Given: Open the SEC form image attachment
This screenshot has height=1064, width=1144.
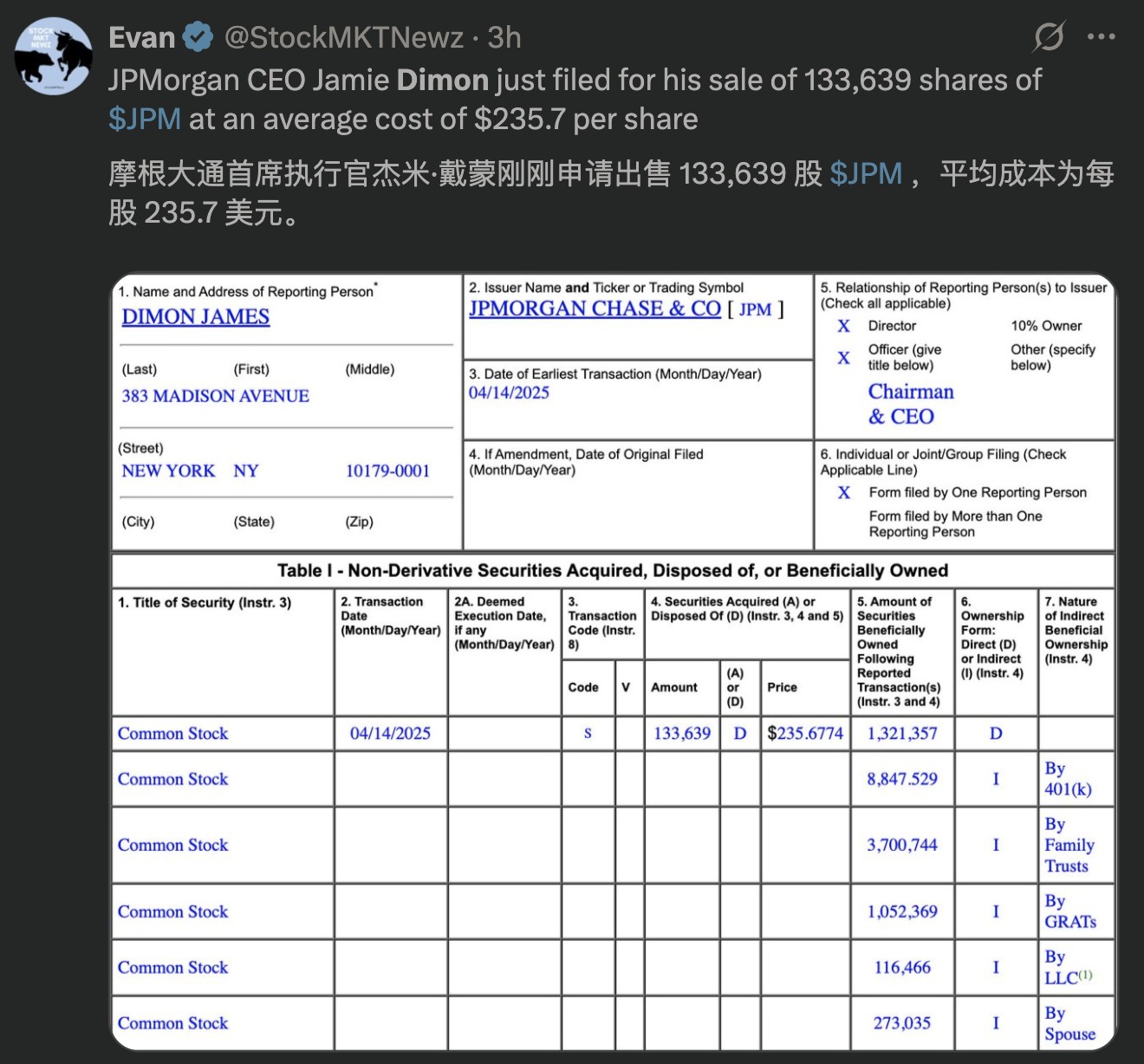Looking at the screenshot, I should (x=614, y=663).
